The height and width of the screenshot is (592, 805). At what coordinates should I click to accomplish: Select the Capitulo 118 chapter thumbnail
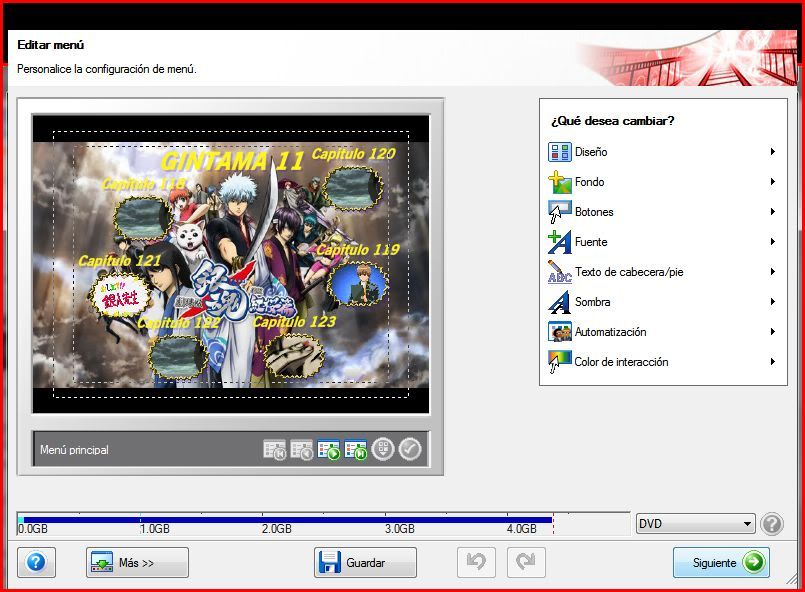[143, 218]
